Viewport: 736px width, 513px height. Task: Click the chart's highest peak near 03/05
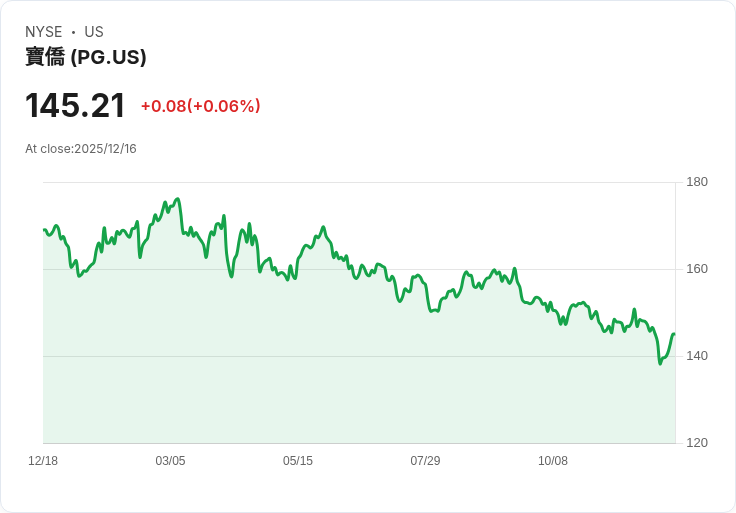pos(177,199)
